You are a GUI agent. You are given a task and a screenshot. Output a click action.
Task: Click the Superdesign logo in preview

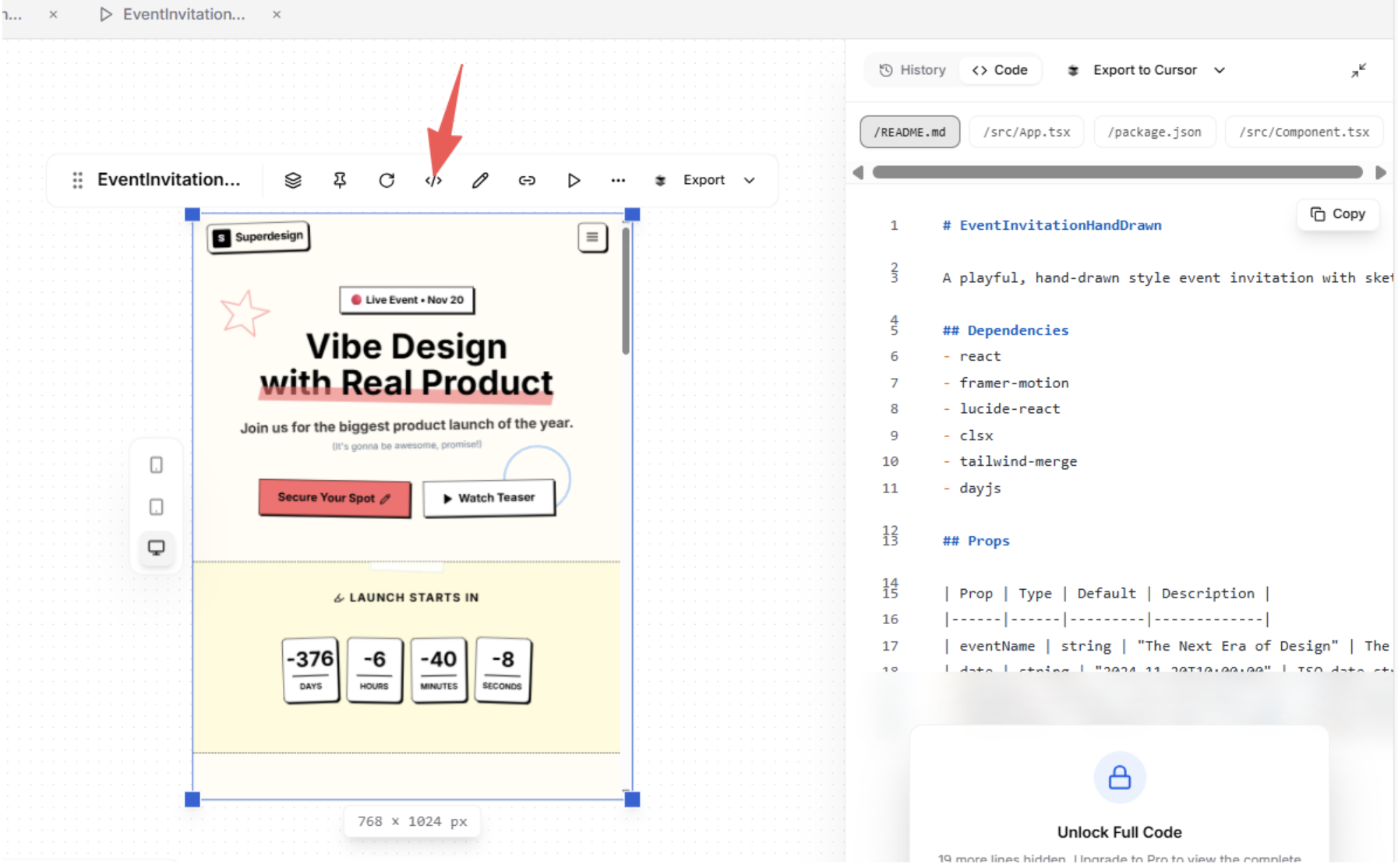click(x=258, y=237)
